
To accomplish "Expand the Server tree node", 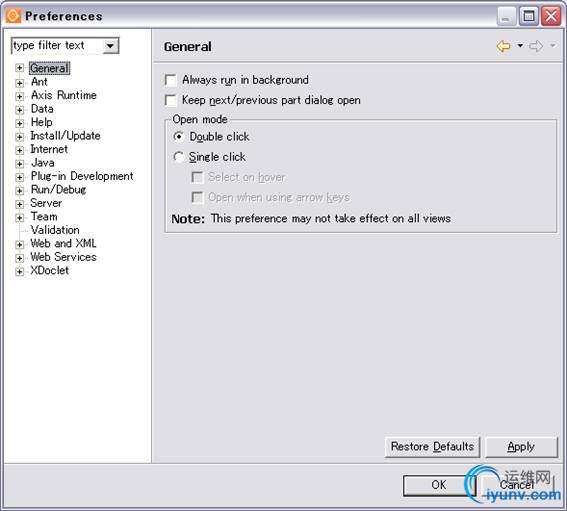I will click(x=20, y=204).
